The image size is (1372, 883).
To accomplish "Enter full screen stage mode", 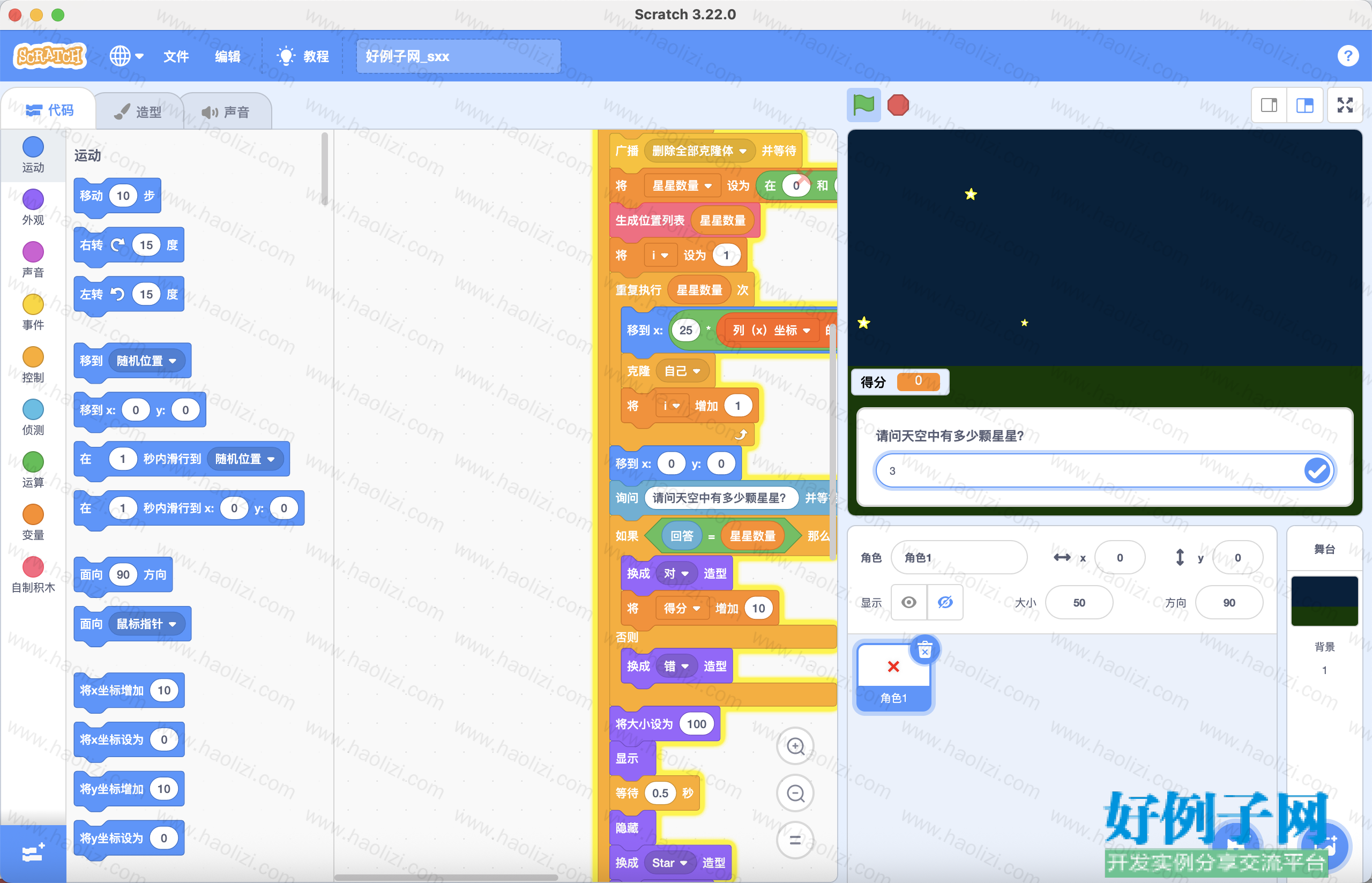I will tap(1345, 105).
